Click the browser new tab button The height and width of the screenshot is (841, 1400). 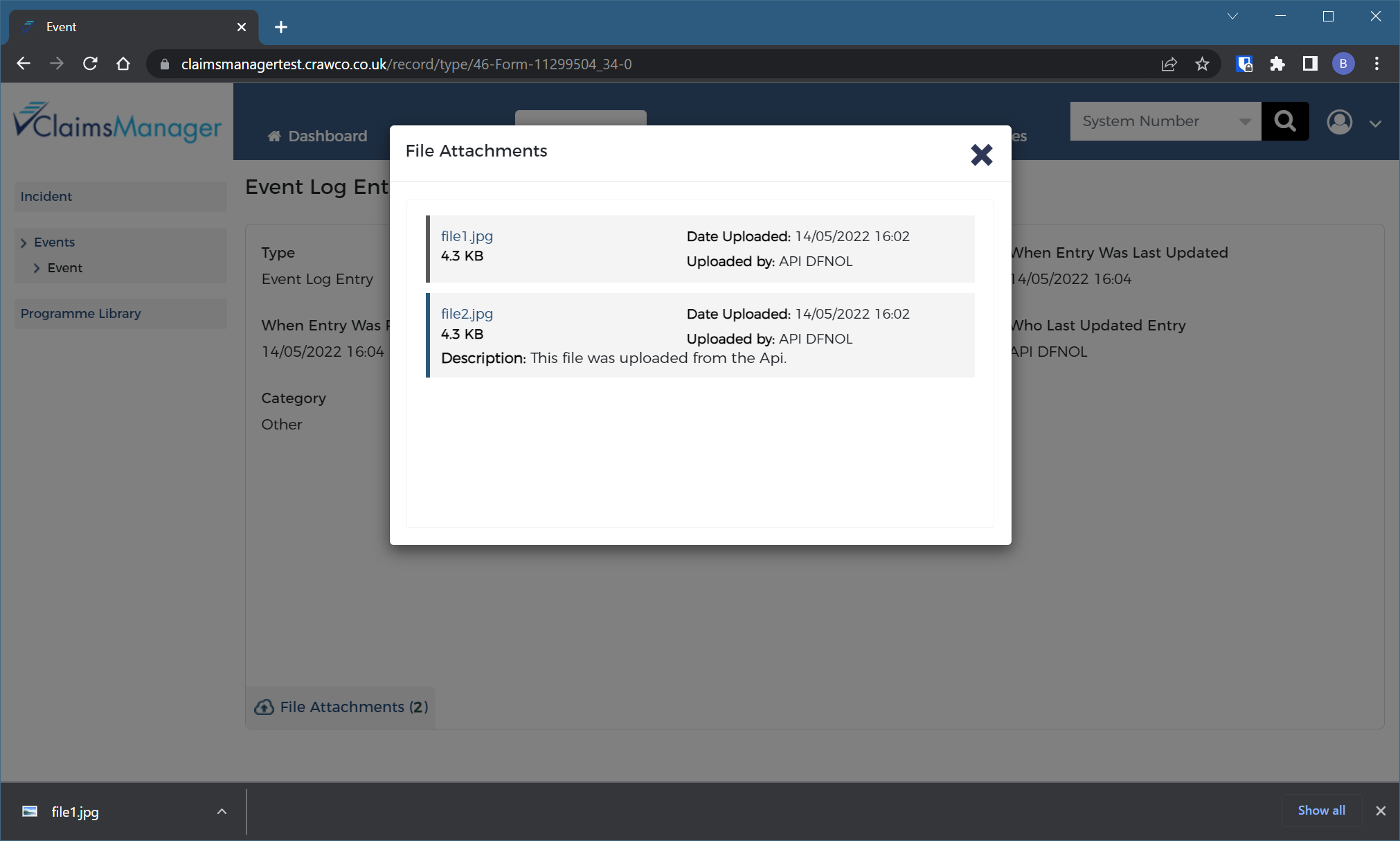click(x=281, y=27)
